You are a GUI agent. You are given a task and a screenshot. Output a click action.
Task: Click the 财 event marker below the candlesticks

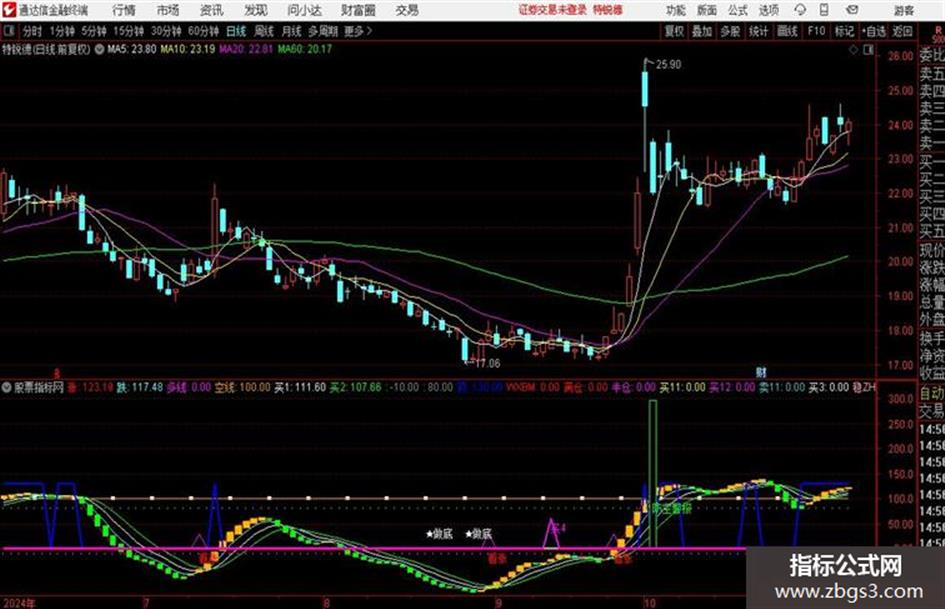point(761,372)
